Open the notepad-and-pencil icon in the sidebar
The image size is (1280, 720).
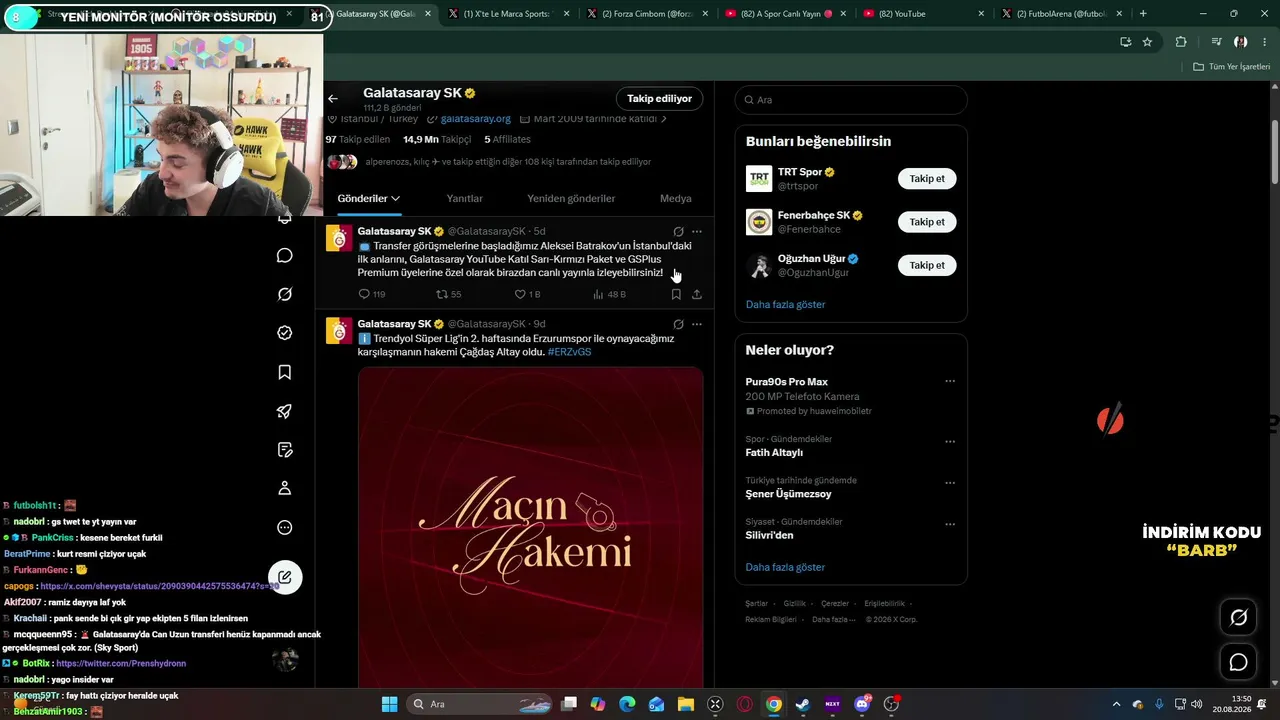[x=285, y=450]
